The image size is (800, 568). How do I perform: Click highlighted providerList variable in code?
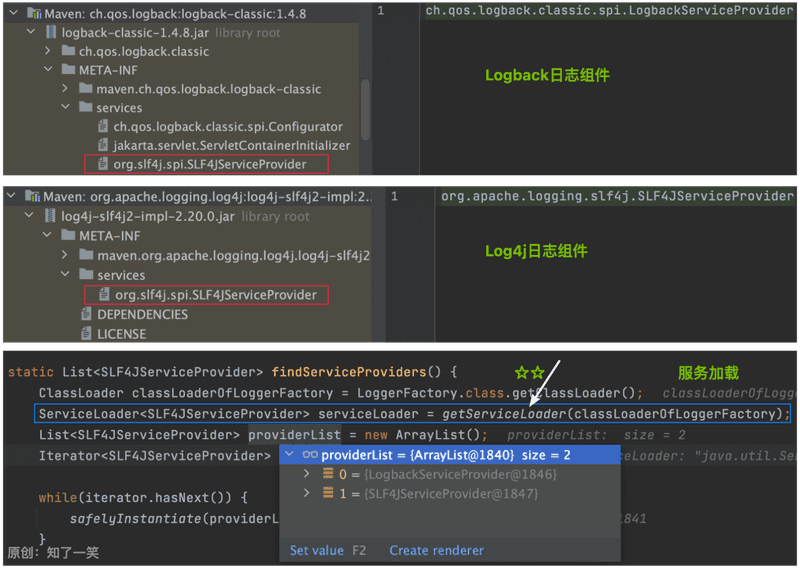[x=294, y=435]
